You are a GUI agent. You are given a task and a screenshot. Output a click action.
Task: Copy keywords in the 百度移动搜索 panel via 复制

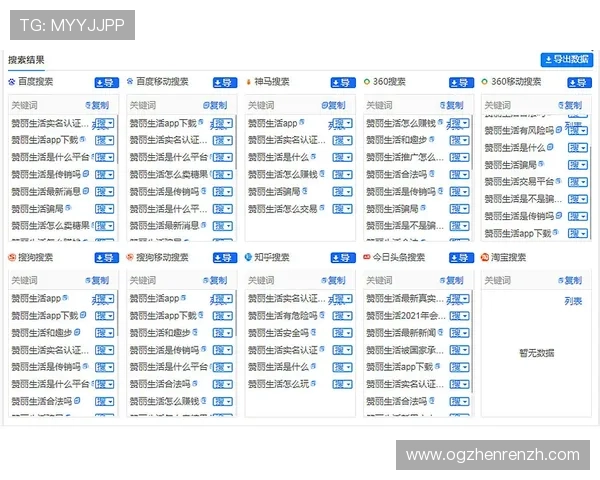(215, 105)
